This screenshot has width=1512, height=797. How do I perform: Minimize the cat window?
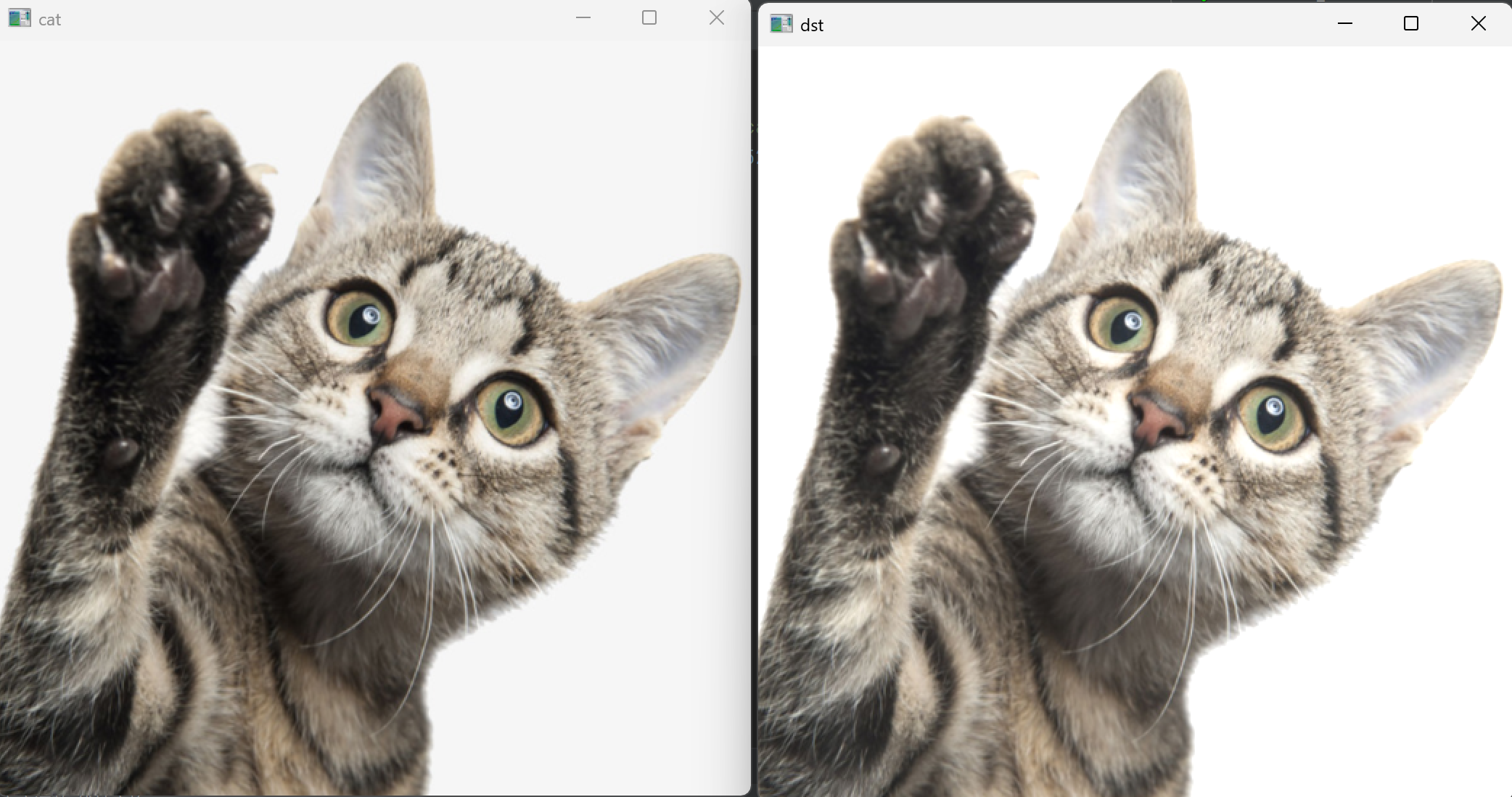tap(583, 17)
